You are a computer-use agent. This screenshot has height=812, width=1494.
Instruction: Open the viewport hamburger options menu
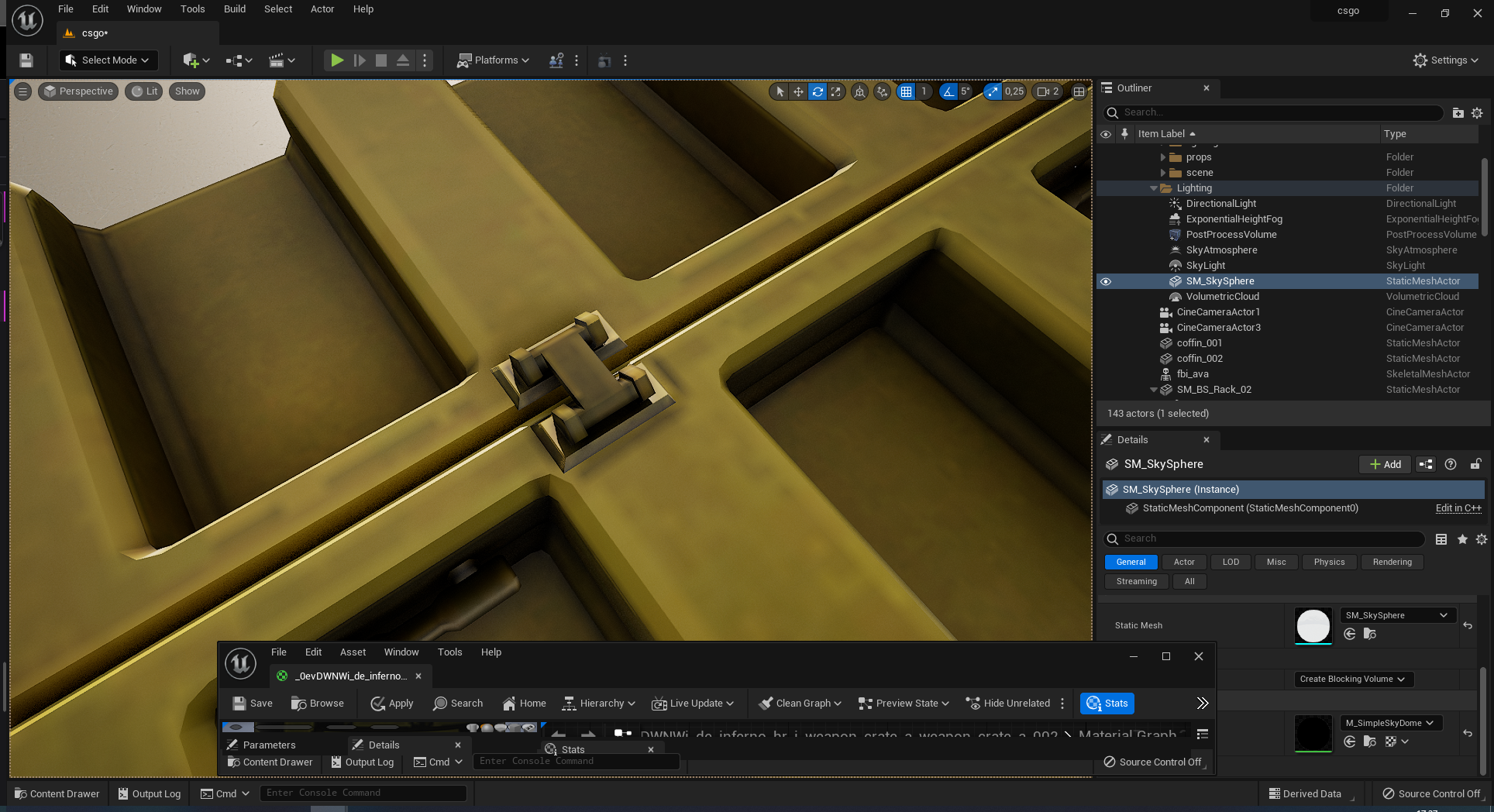pyautogui.click(x=22, y=91)
